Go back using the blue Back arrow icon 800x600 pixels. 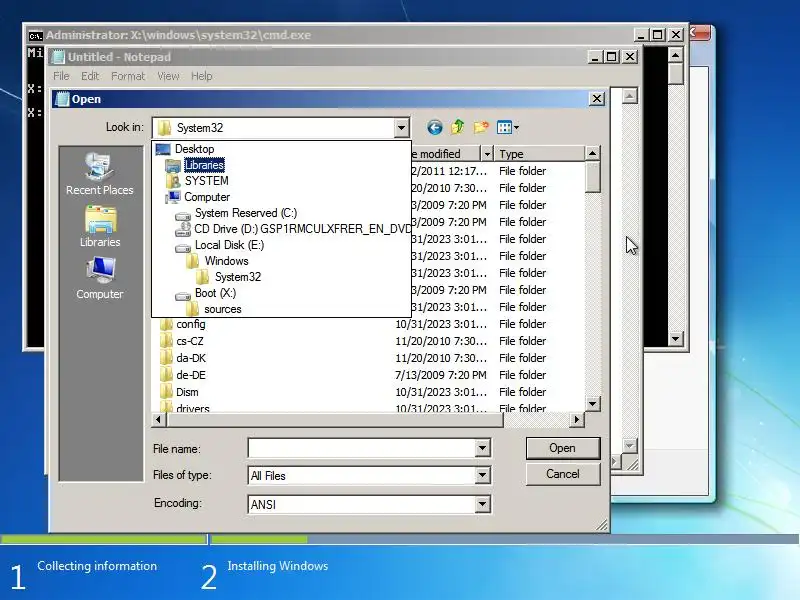[435, 127]
